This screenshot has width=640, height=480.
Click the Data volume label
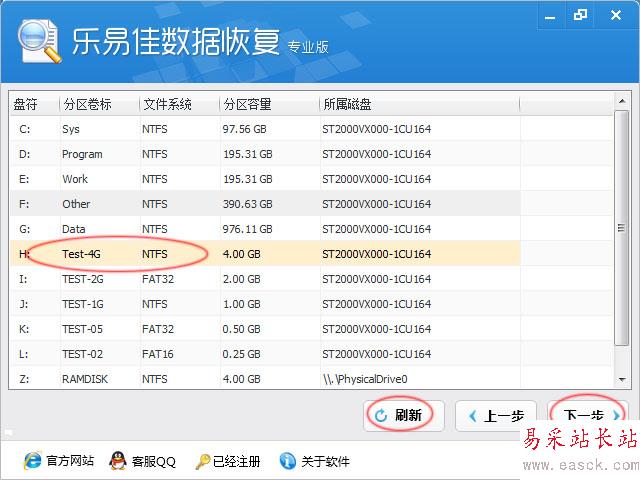(x=73, y=229)
